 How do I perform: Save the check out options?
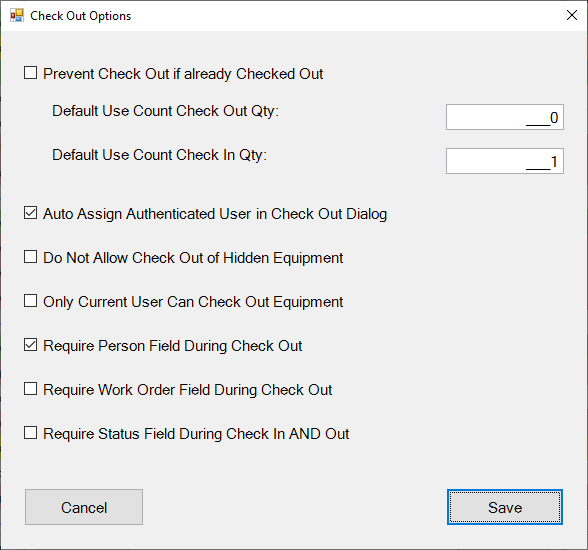(505, 507)
